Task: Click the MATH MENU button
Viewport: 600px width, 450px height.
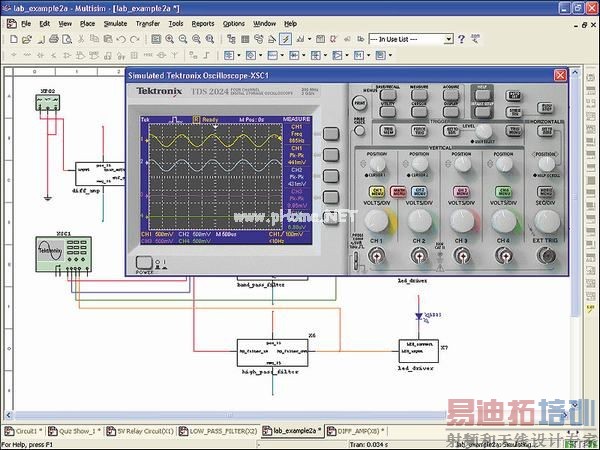Action: click(x=397, y=191)
